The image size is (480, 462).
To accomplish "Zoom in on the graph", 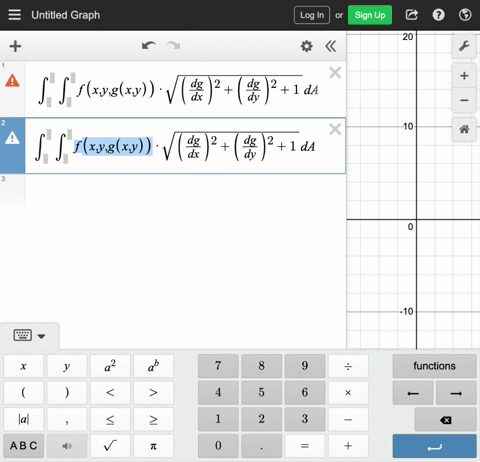I will point(464,76).
